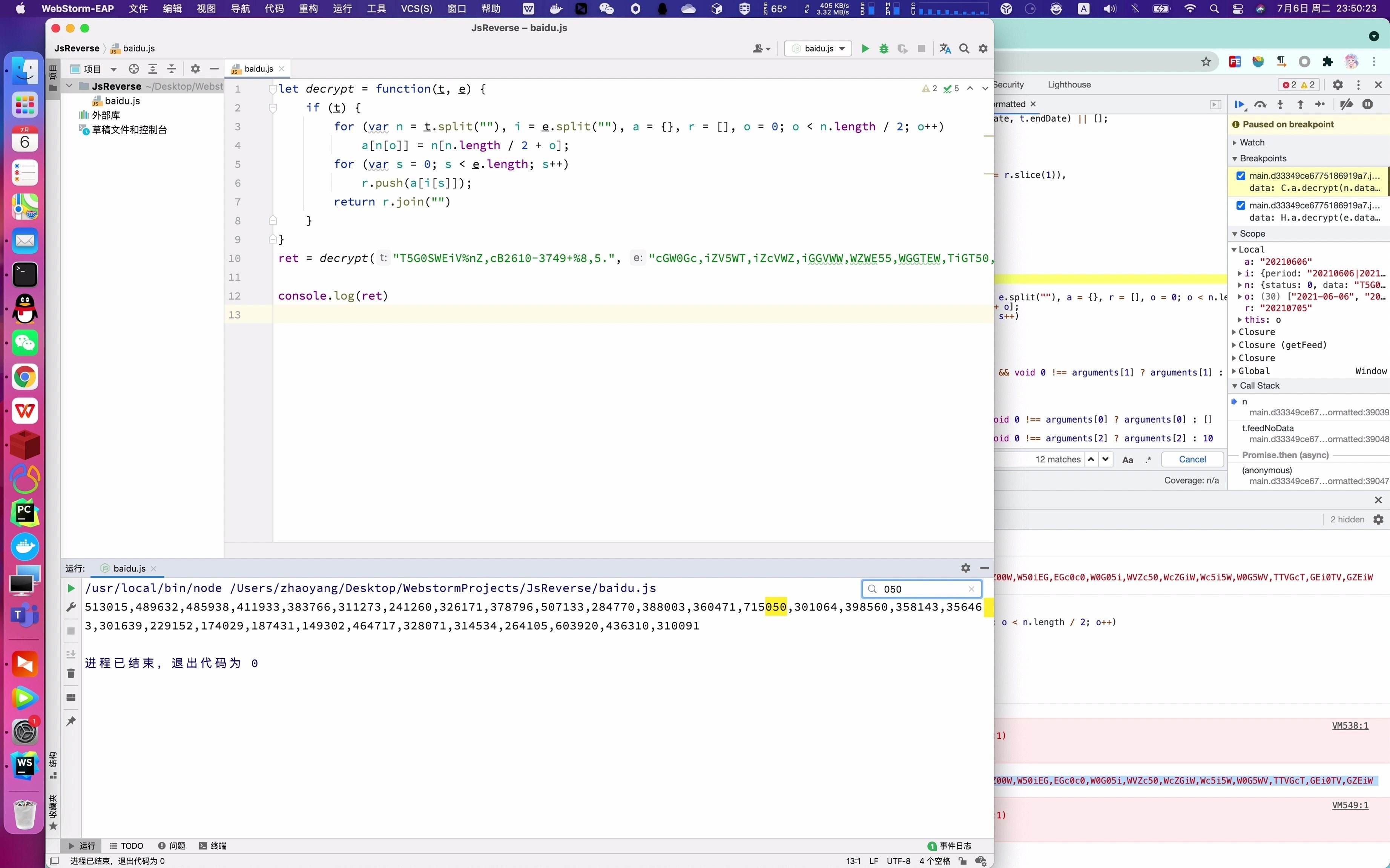Toggle first breakpoint C.a.decrypt checkbox
Image resolution: width=1390 pixels, height=868 pixels.
click(1241, 176)
